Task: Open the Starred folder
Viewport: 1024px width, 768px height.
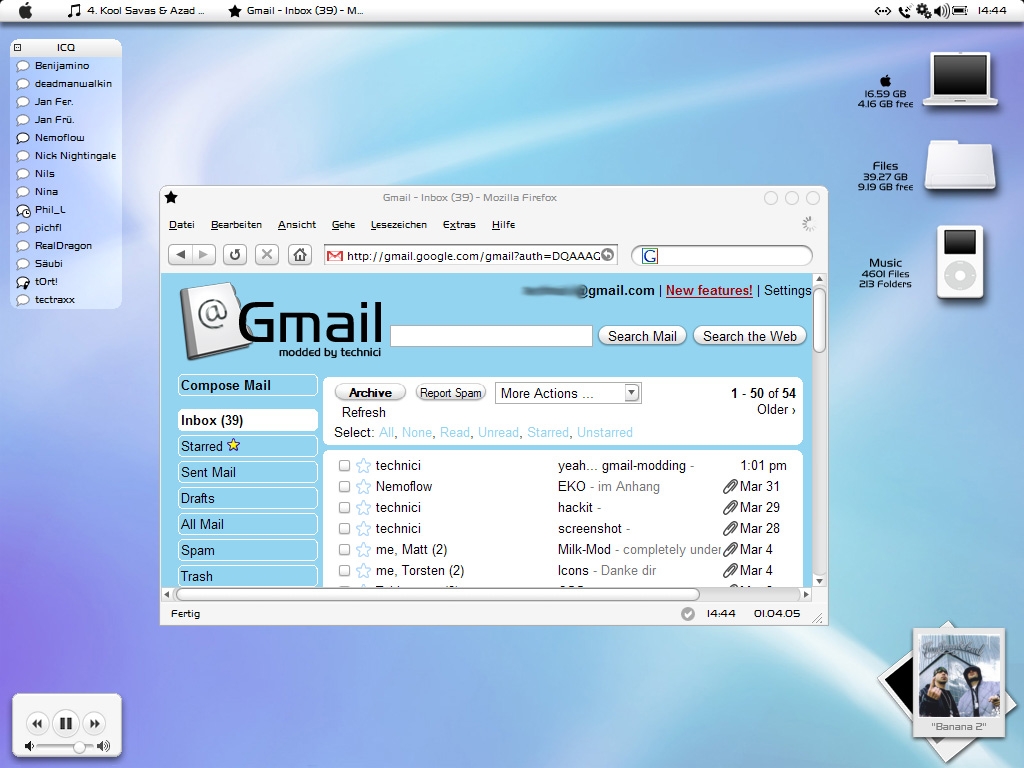Action: coord(248,446)
